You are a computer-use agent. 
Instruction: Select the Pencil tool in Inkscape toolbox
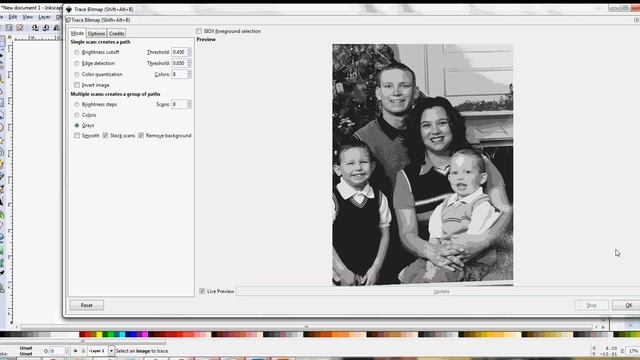(2, 165)
